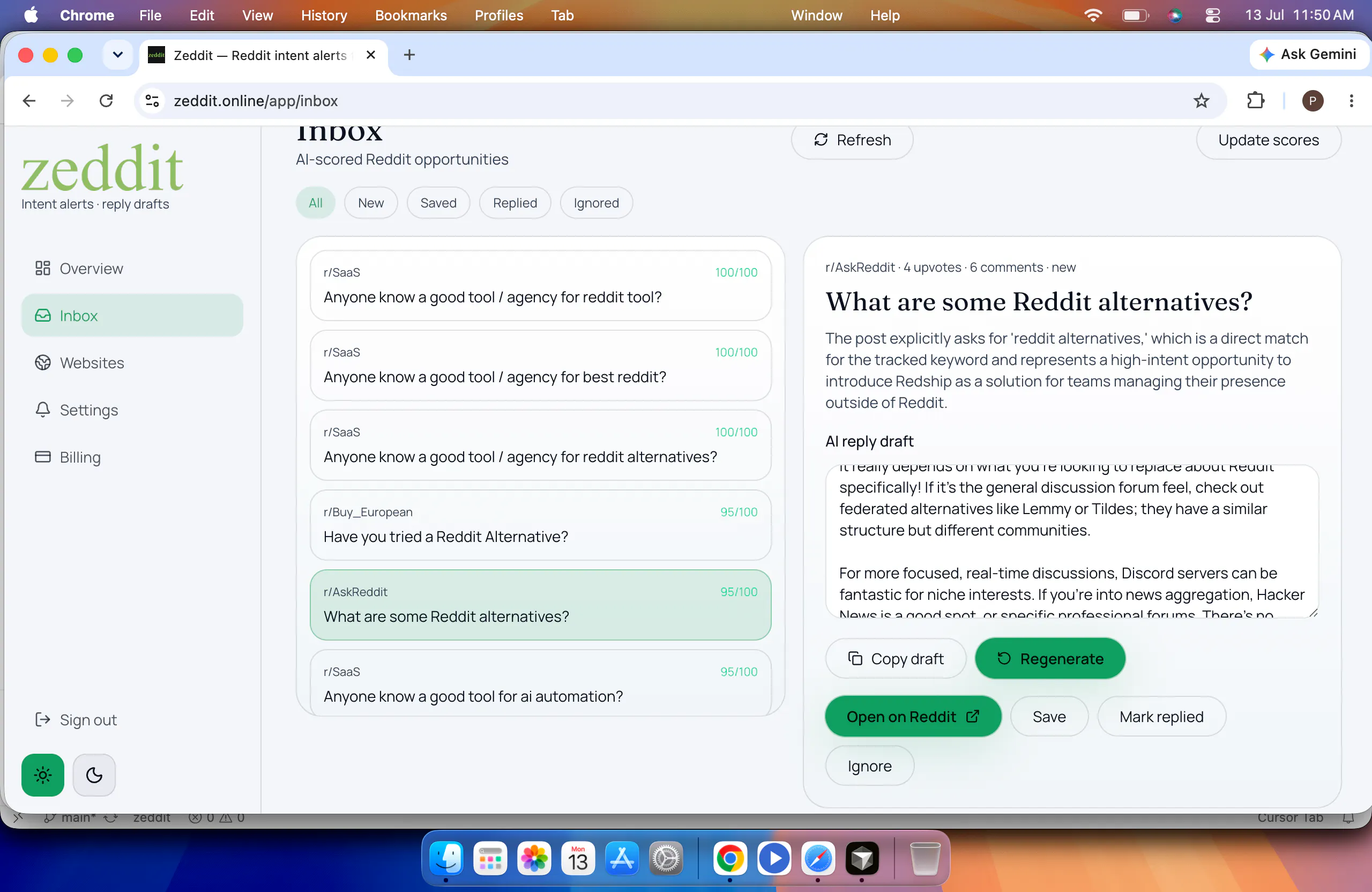Switch to dark theme with moon button

[94, 775]
